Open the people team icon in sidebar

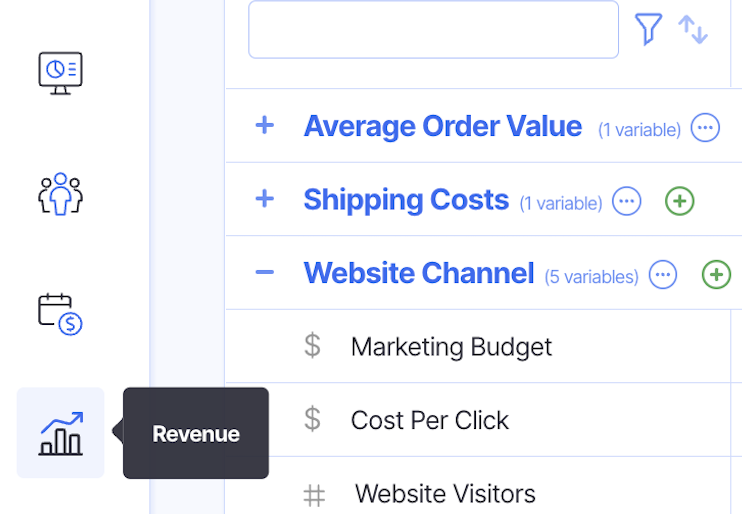(60, 193)
